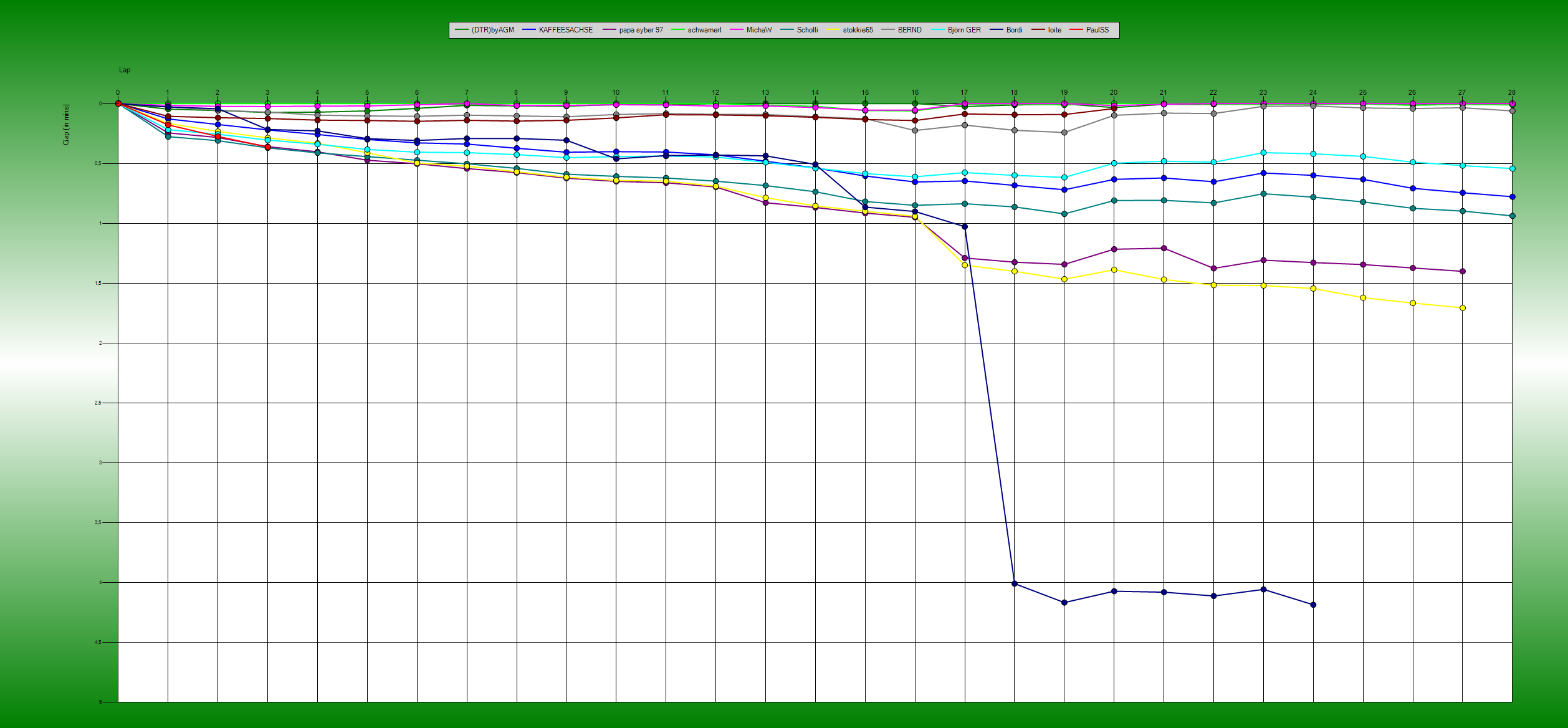This screenshot has width=1568, height=728.
Task: Click stokkie65's yellow marker at lap 27
Action: tap(1463, 308)
